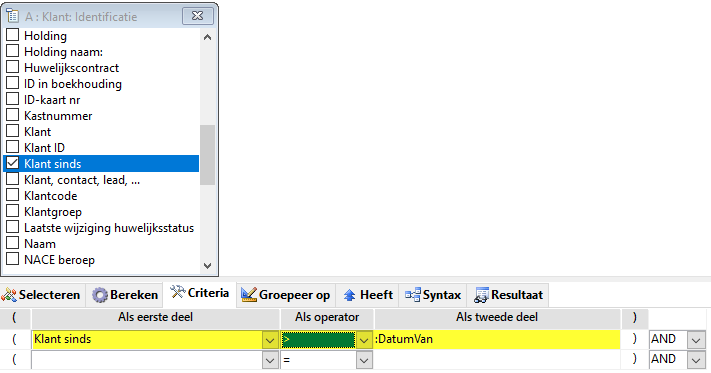Open the Syntax tab
This screenshot has height=373, width=711.
click(433, 295)
